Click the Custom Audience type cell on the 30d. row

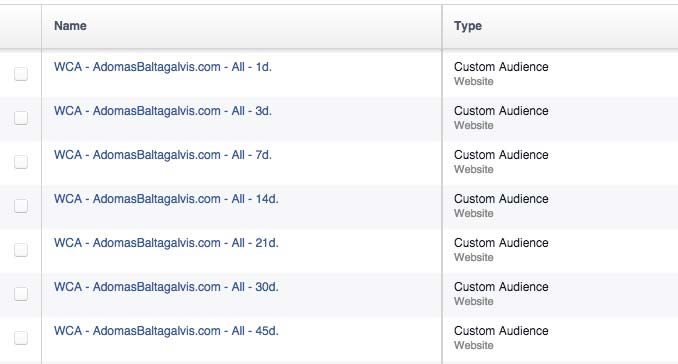(501, 287)
